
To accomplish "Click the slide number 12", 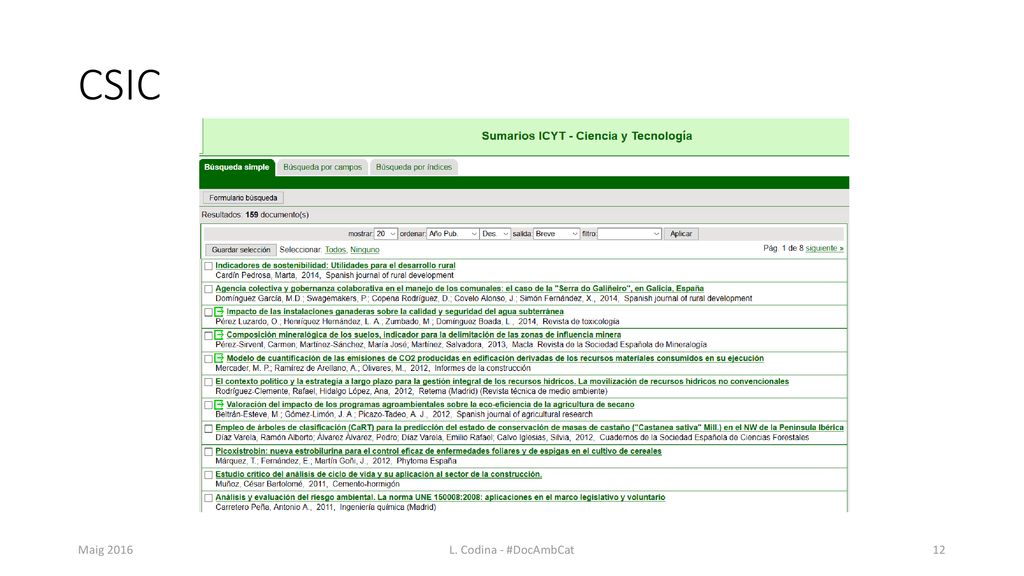I will coord(938,550).
